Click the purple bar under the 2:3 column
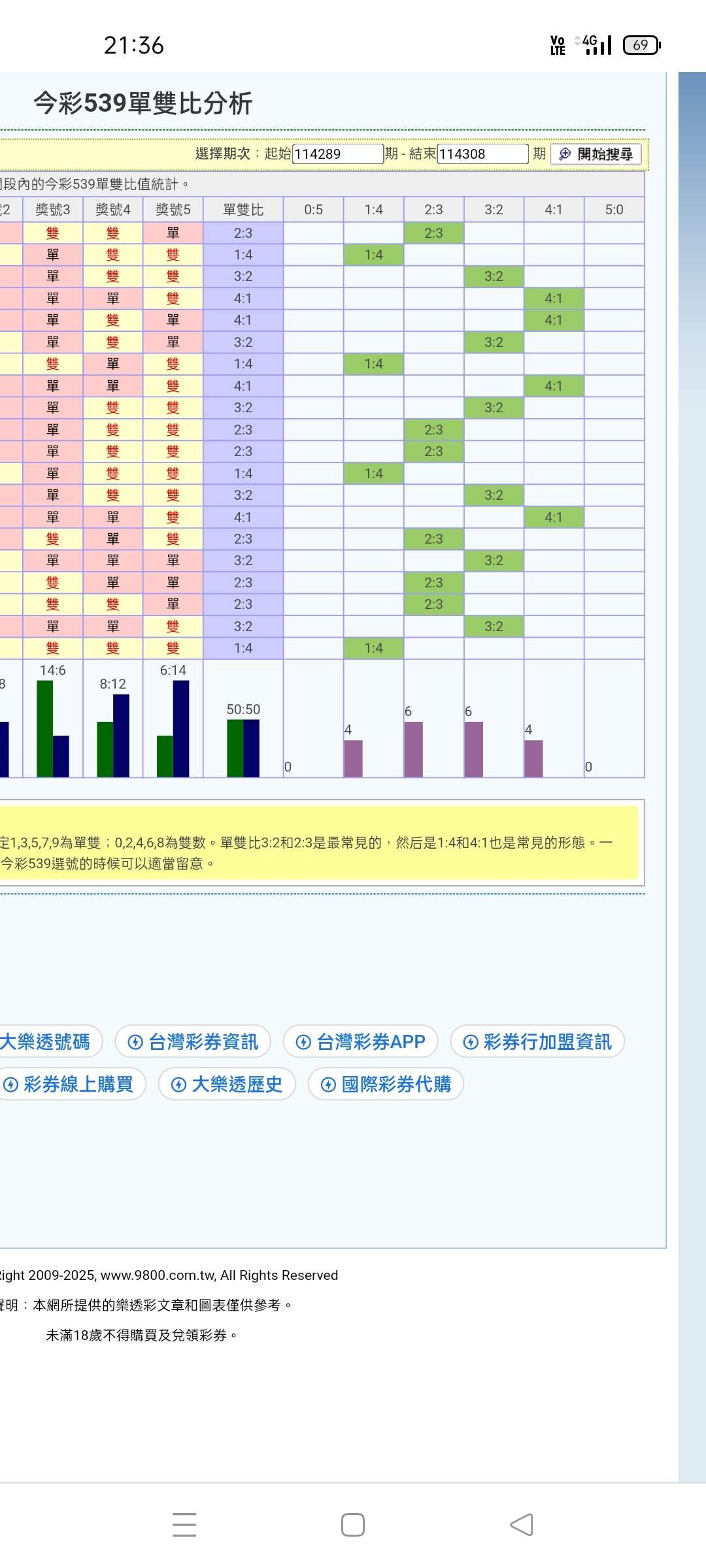 click(x=413, y=749)
